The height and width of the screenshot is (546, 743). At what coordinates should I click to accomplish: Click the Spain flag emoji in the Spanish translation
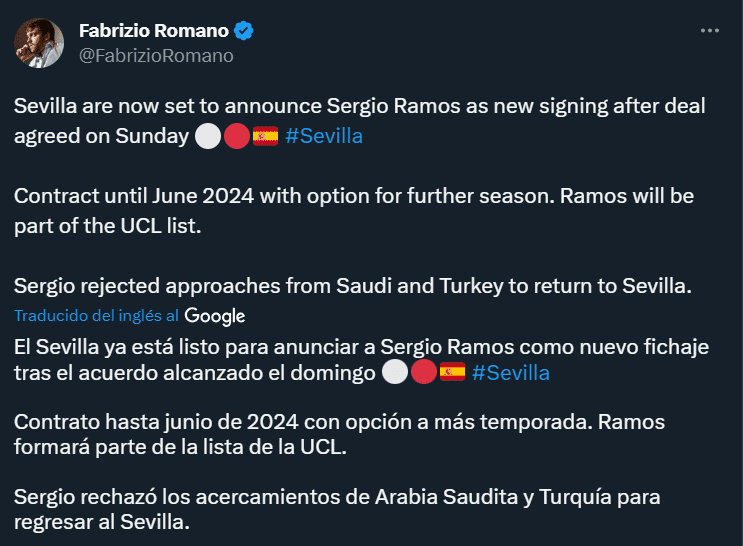point(453,373)
